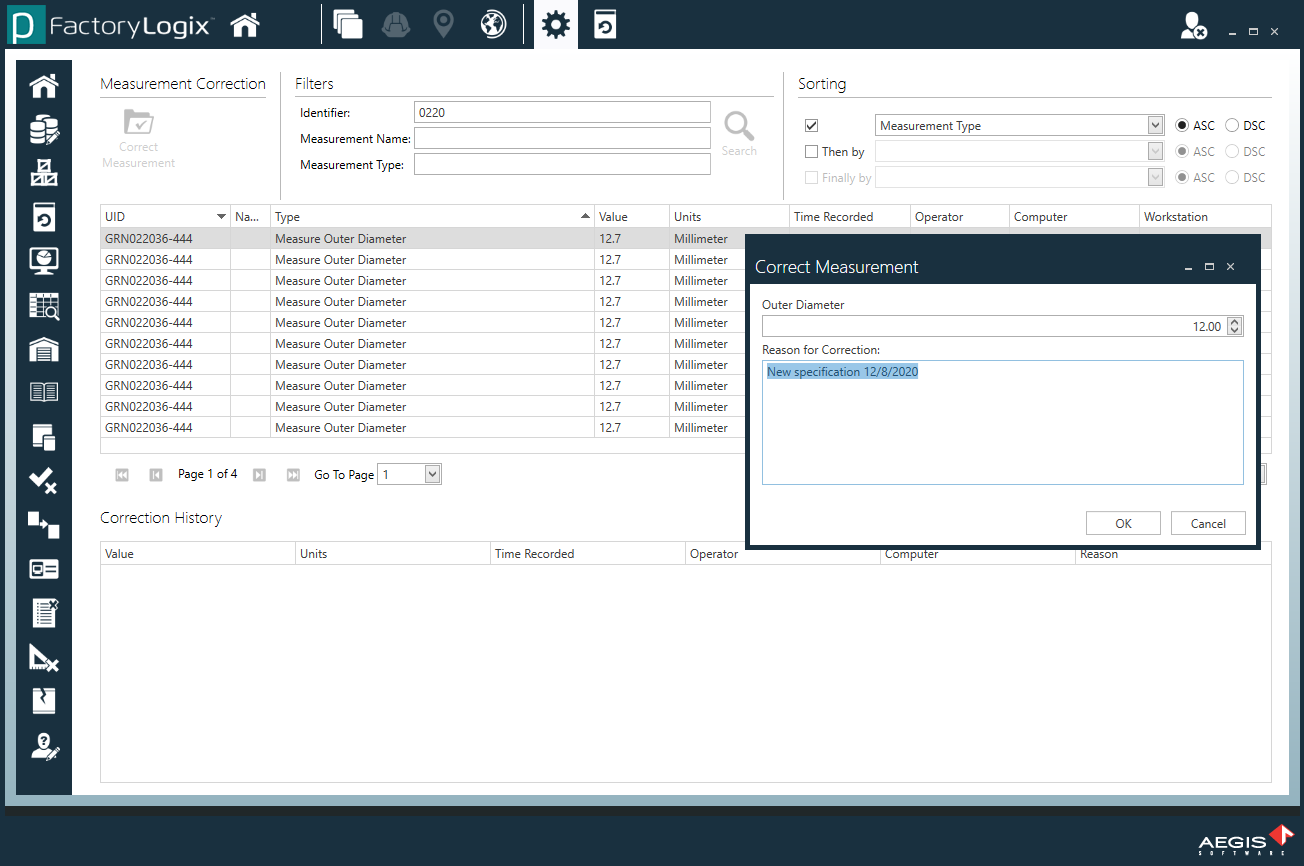Expand the Go To Page dropdown

432,475
